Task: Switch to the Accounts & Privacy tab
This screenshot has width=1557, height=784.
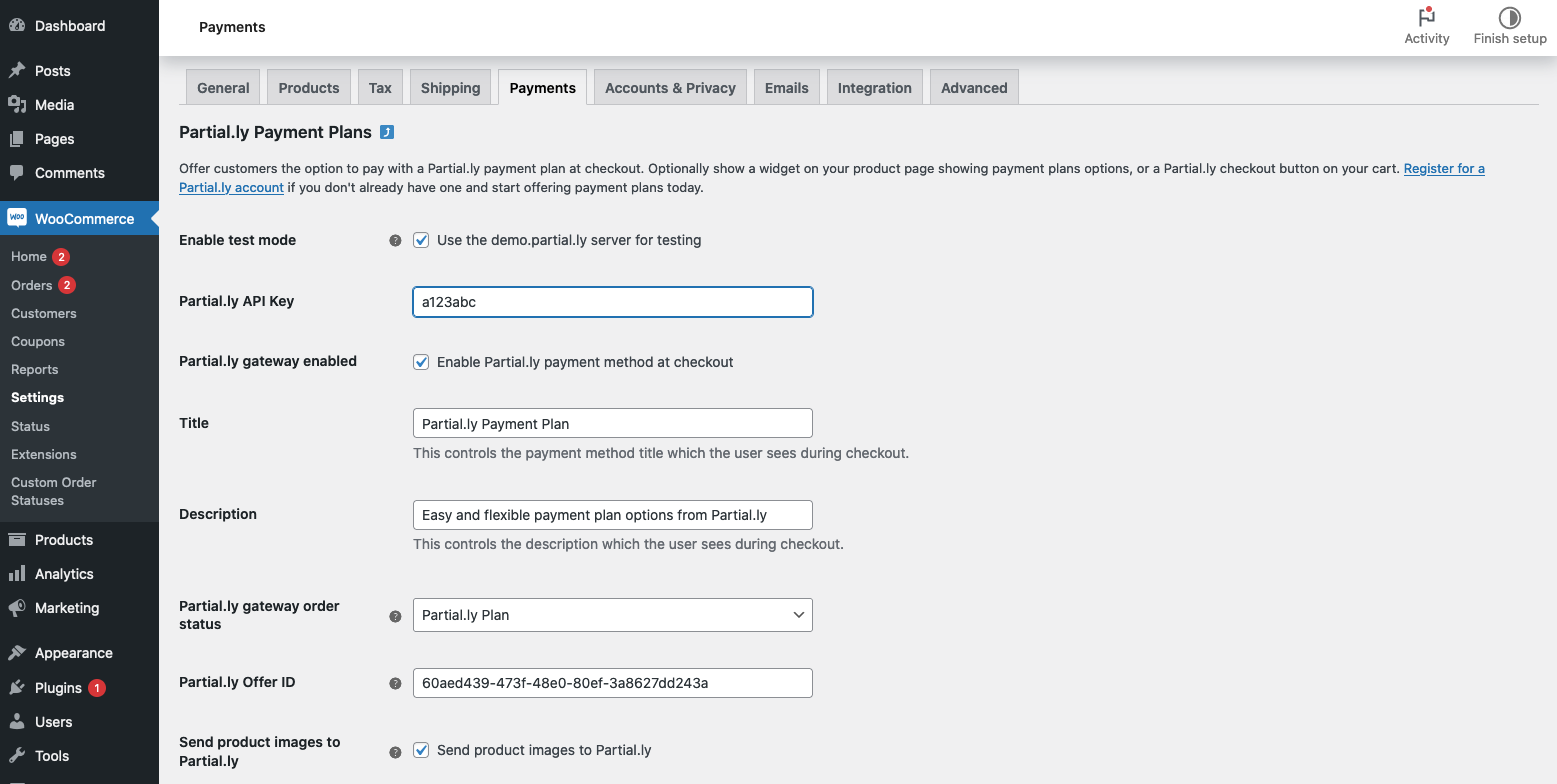Action: tap(670, 87)
